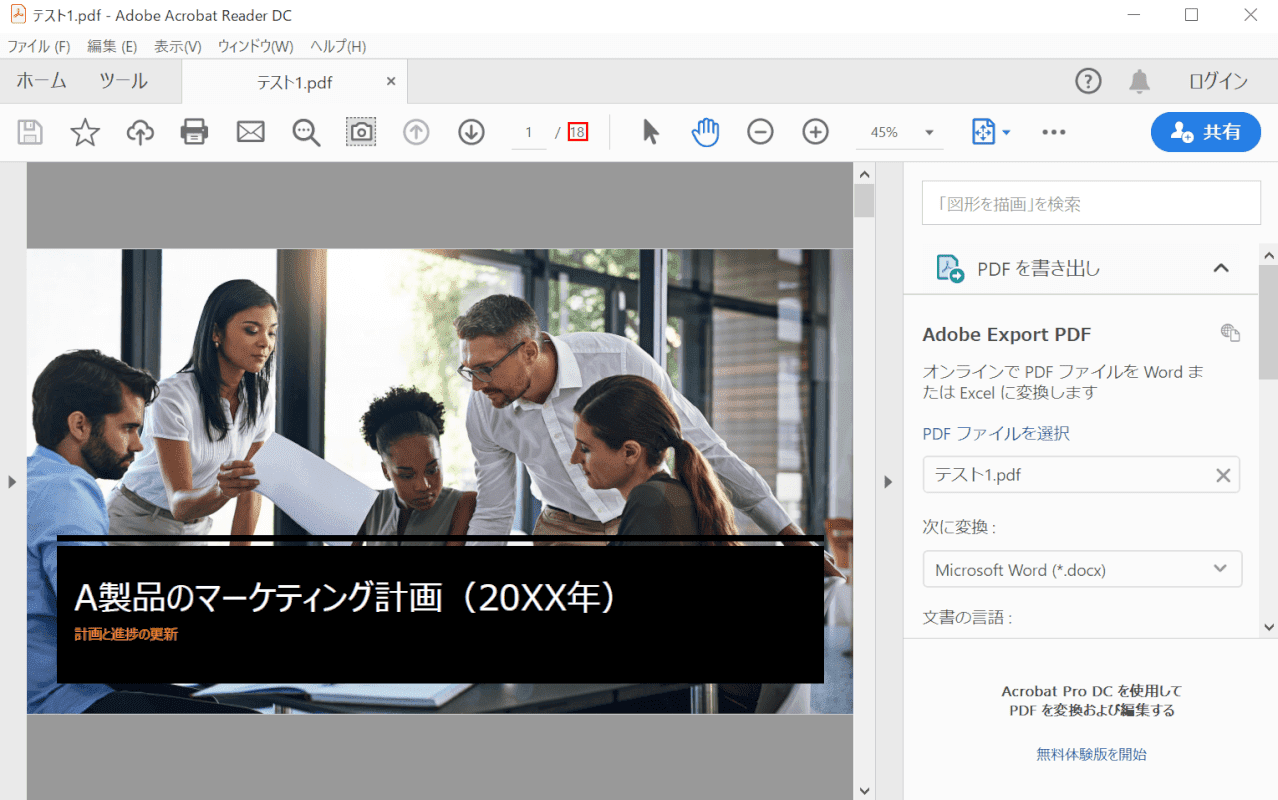Send the file by email envelope icon
1278x800 pixels.
coord(250,132)
